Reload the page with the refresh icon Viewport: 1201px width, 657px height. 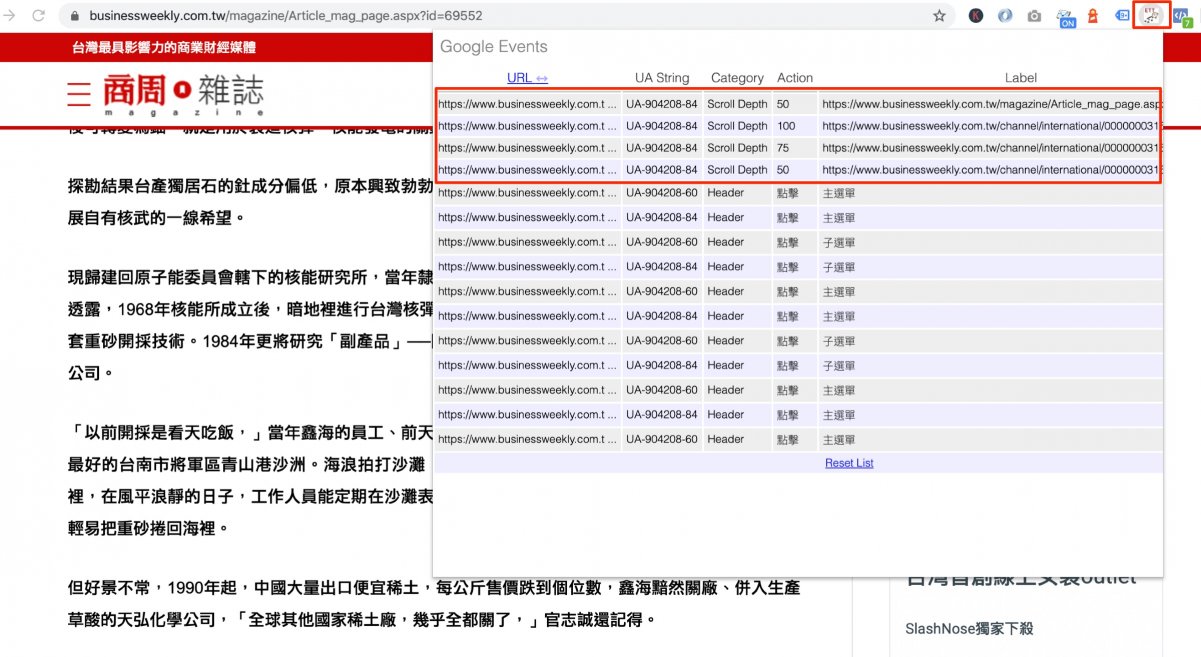[39, 16]
